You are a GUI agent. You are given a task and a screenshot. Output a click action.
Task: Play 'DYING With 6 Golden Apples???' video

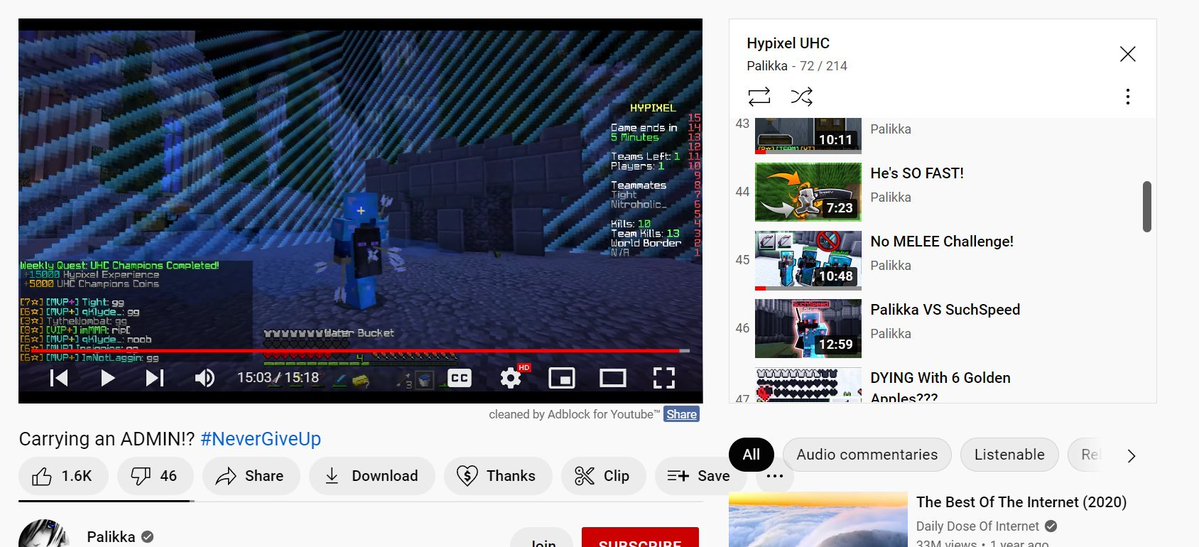(942, 386)
